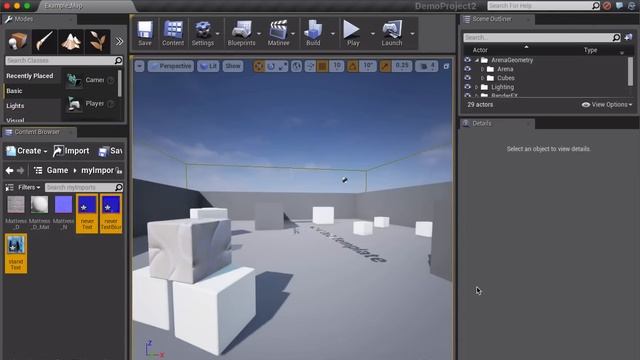
Task: Toggle visibility of Arena folder
Action: pos(467,69)
